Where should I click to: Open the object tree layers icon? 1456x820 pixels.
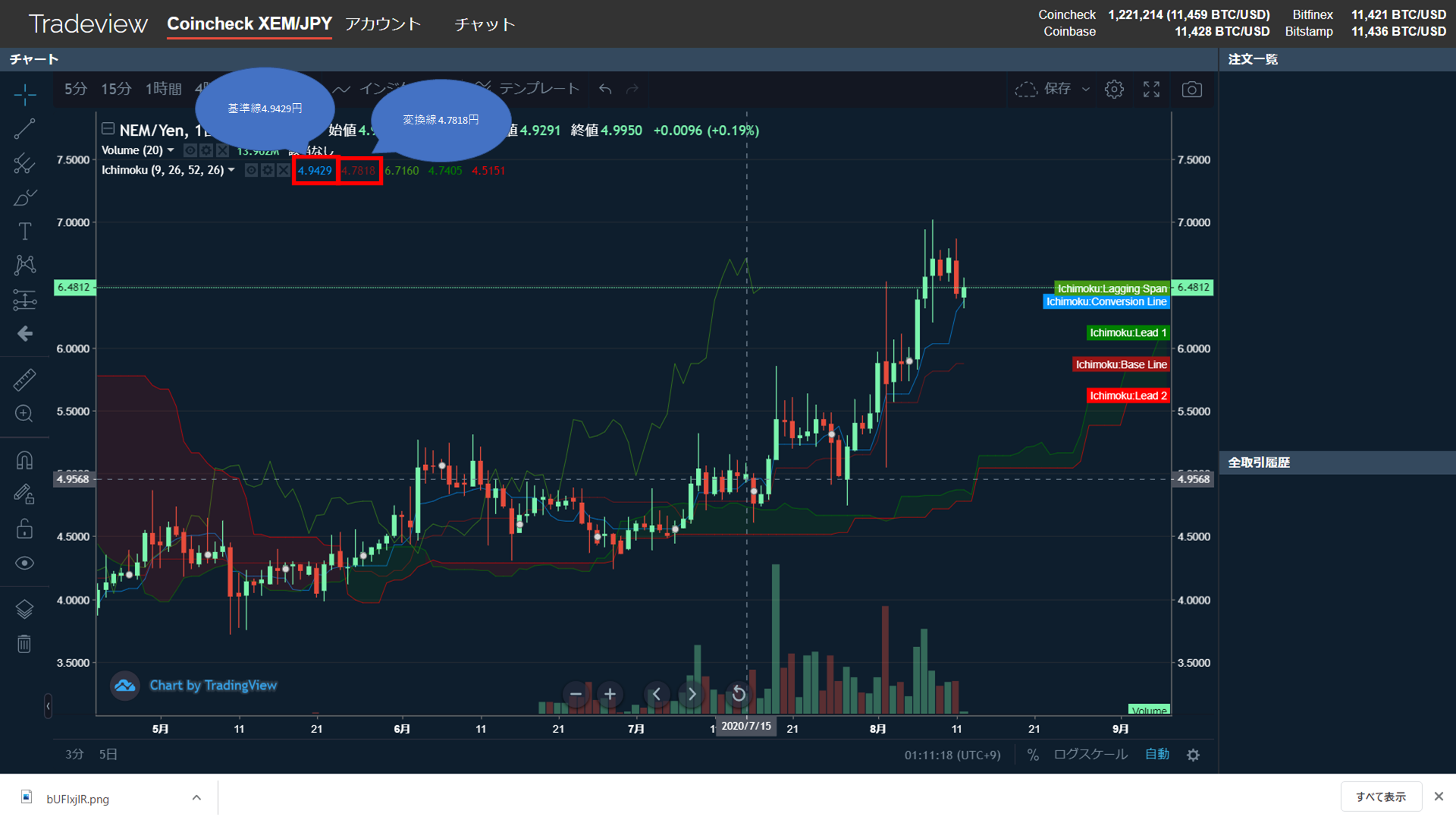pos(25,609)
